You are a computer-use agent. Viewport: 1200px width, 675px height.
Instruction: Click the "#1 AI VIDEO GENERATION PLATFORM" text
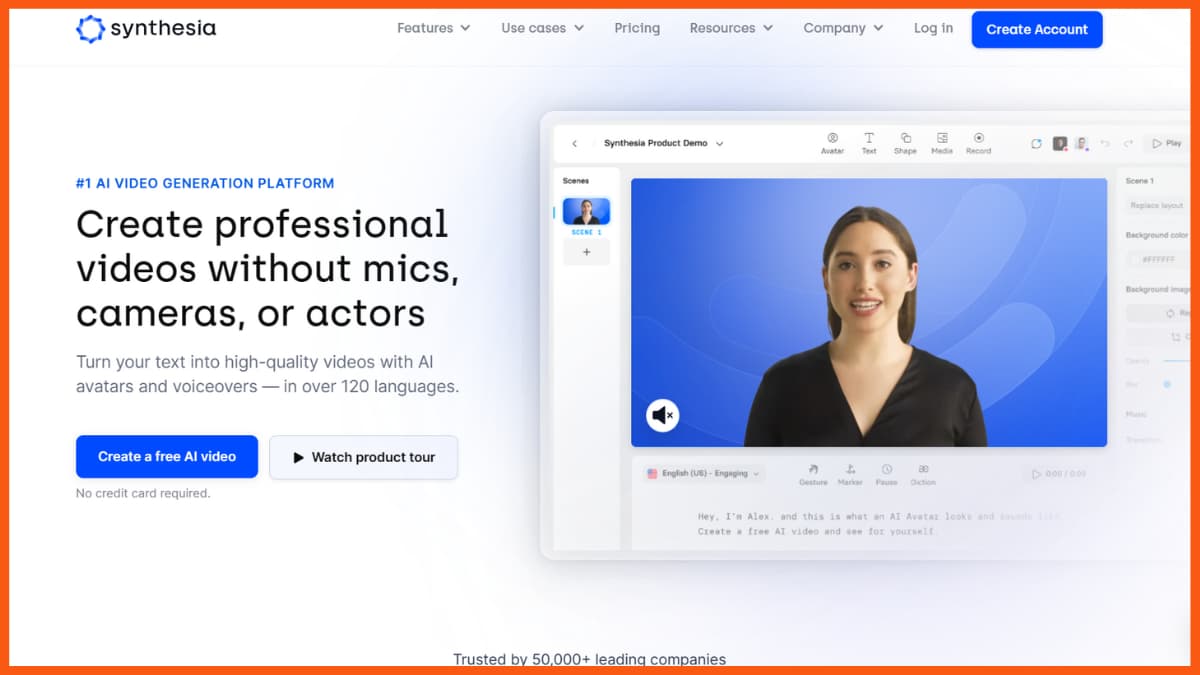coord(205,183)
